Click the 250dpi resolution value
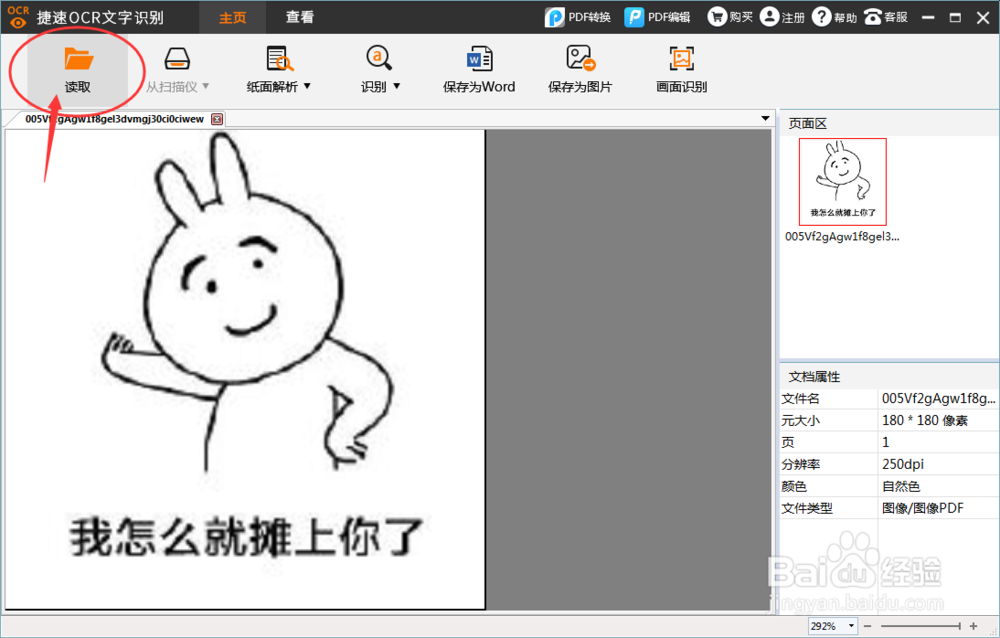1000x638 pixels. (902, 464)
